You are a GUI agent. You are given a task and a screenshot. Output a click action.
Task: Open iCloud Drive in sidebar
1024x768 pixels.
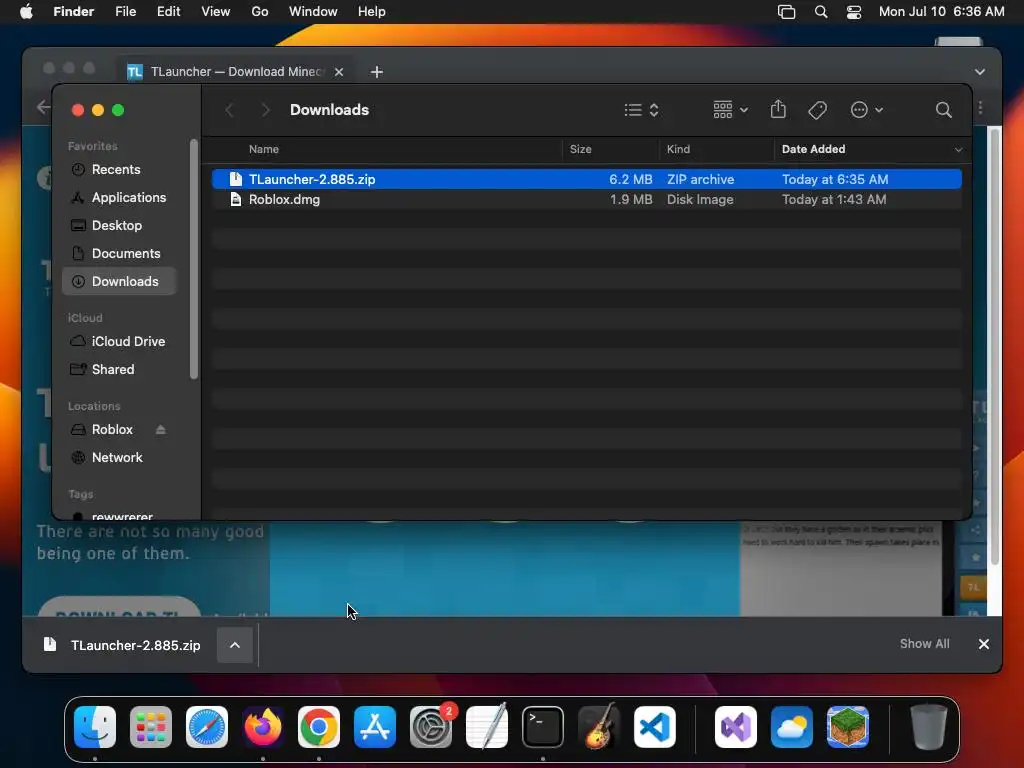[119, 342]
